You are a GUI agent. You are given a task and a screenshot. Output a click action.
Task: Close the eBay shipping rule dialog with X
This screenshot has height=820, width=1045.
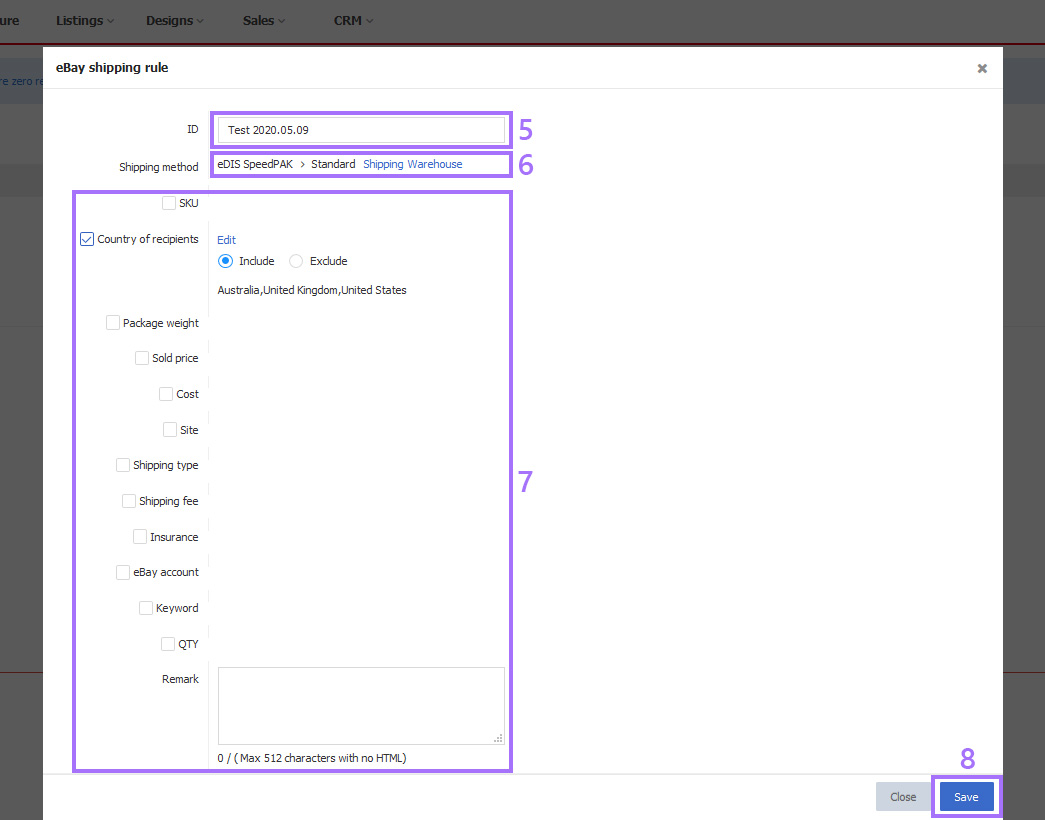coord(982,68)
